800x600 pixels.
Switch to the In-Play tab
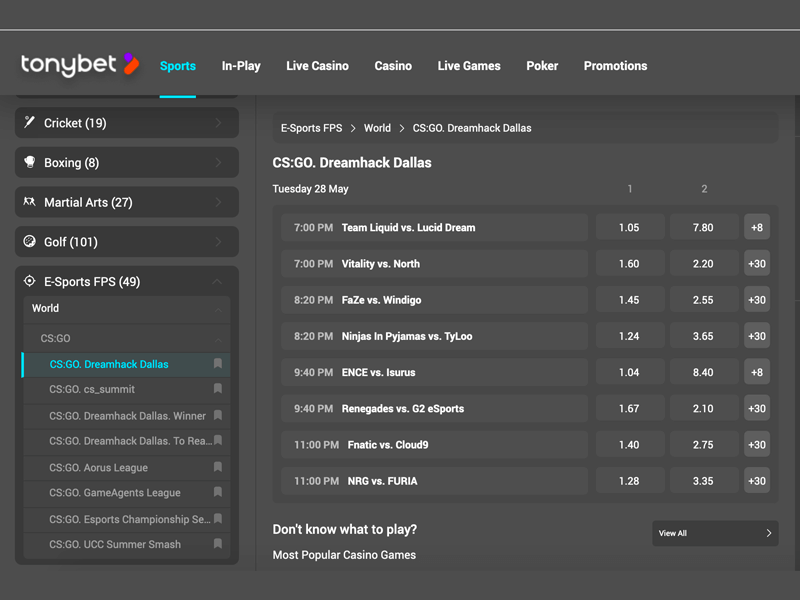point(241,66)
